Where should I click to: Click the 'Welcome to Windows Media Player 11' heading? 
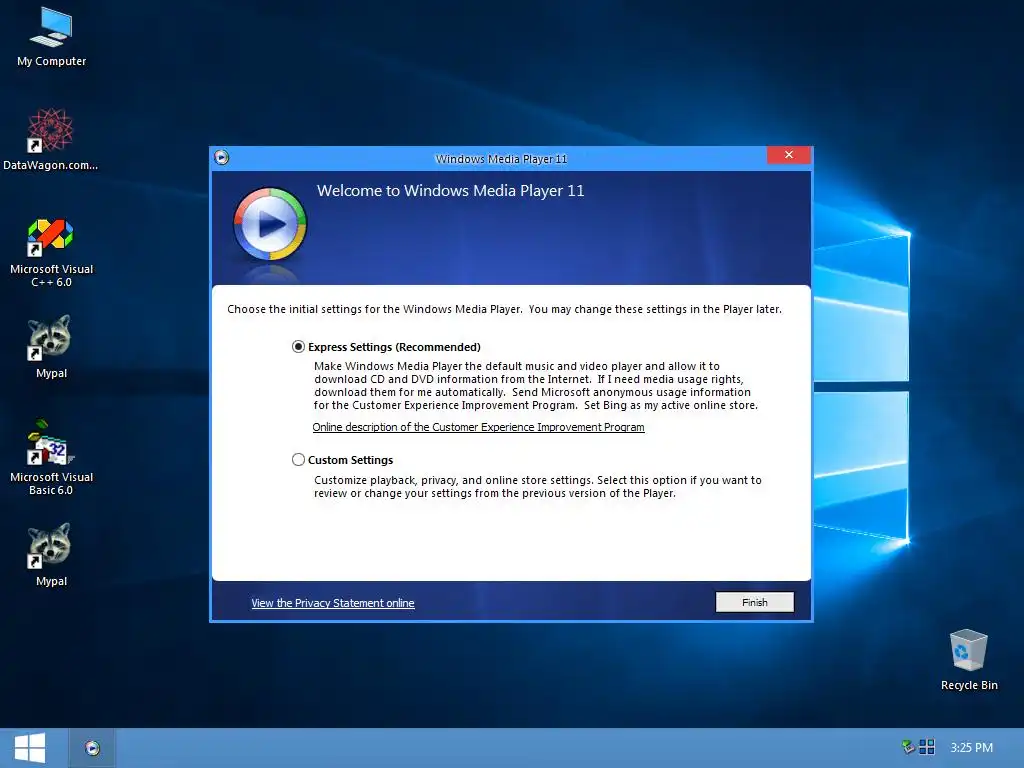click(x=451, y=191)
